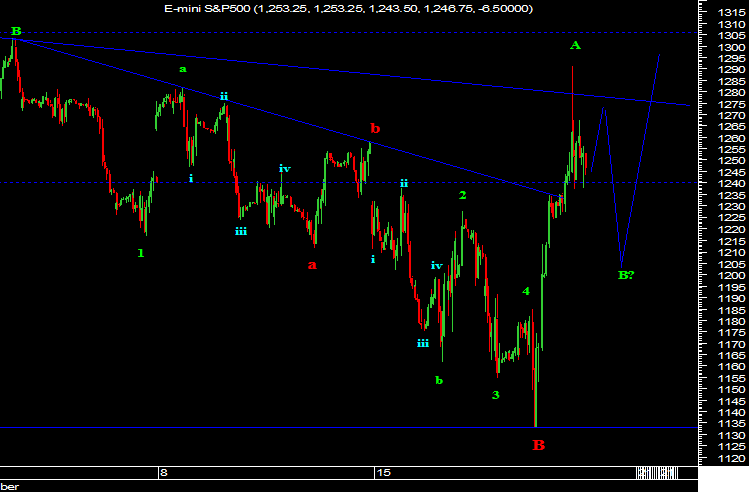Click the 8 date label on time axis
The width and height of the screenshot is (749, 492).
coord(164,472)
